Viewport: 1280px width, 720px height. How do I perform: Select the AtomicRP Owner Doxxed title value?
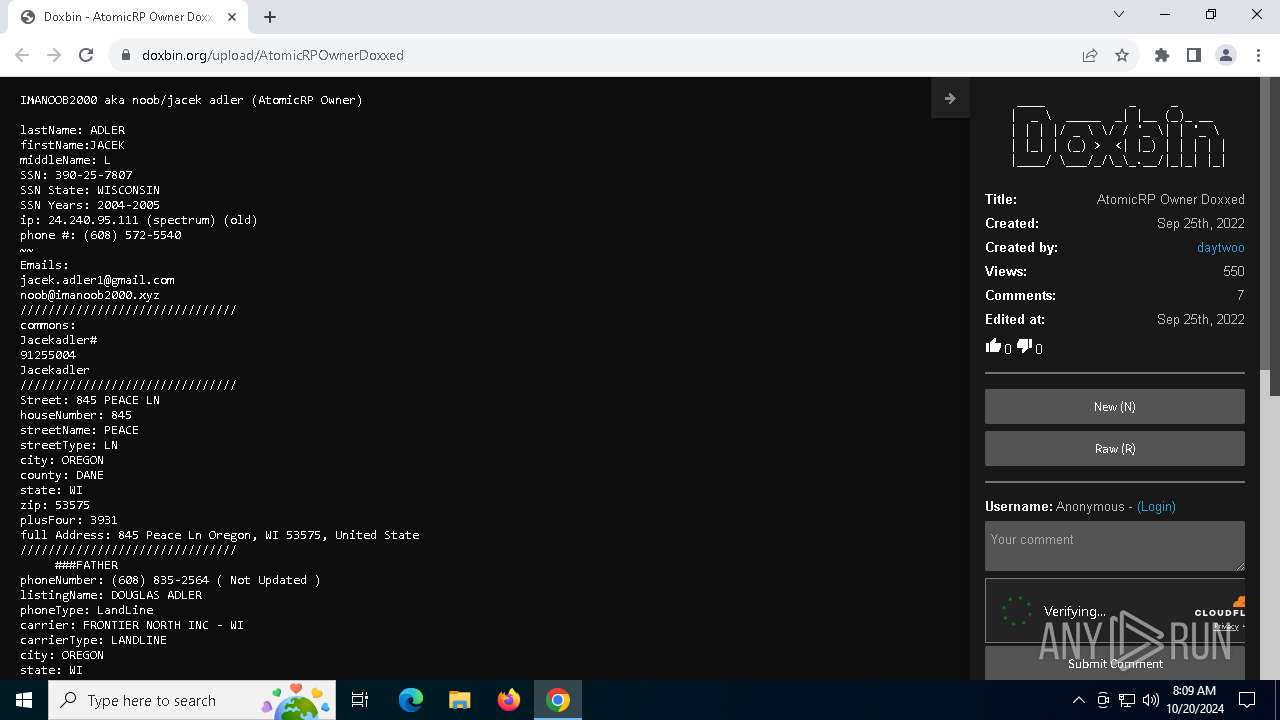(1171, 199)
